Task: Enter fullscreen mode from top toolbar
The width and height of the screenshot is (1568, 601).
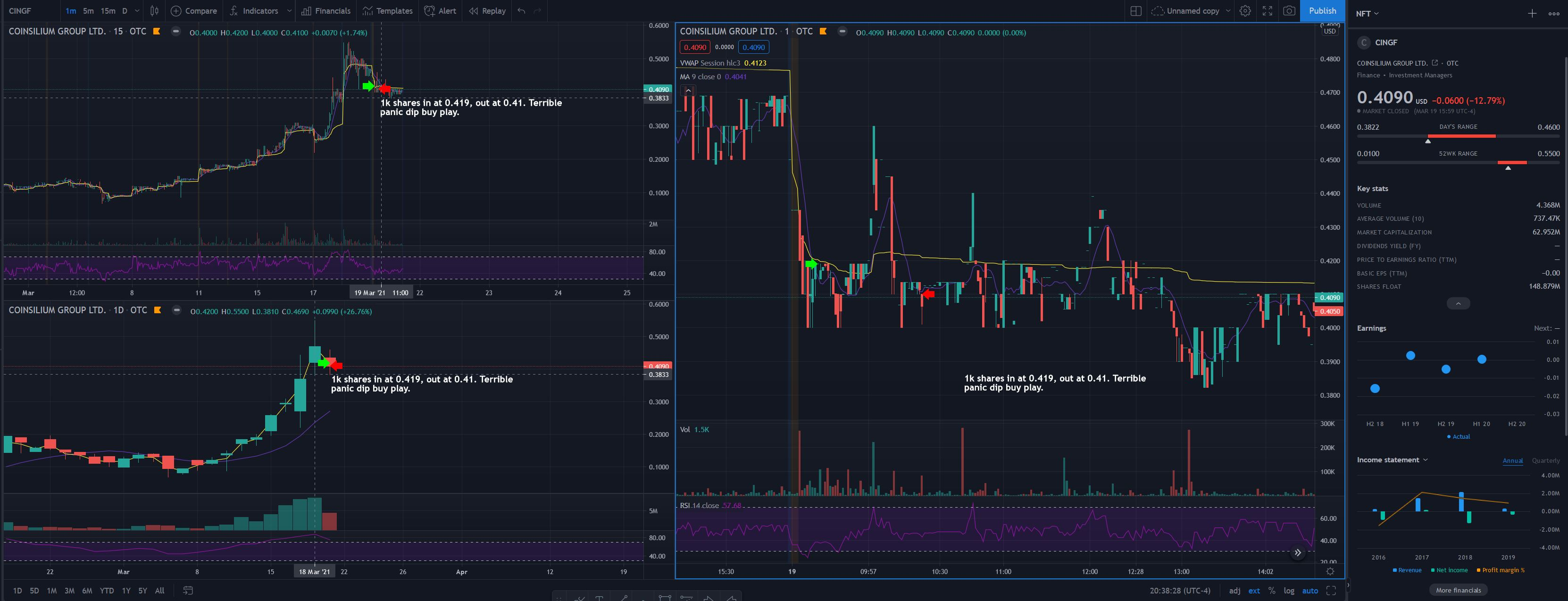Action: click(x=1268, y=11)
